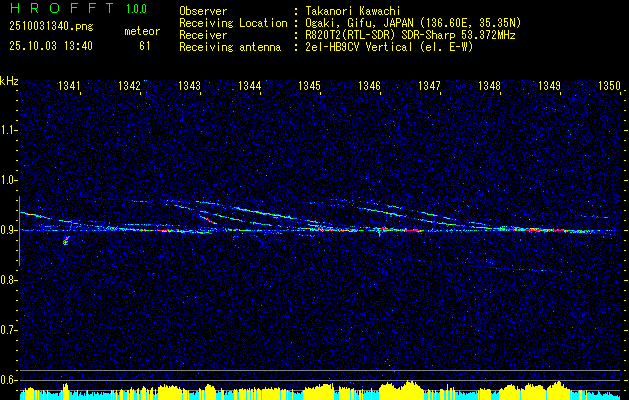The width and height of the screenshot is (629, 400).
Task: Click the Ogaki, Gifu, JAPAN location text
Action: click(x=413, y=23)
